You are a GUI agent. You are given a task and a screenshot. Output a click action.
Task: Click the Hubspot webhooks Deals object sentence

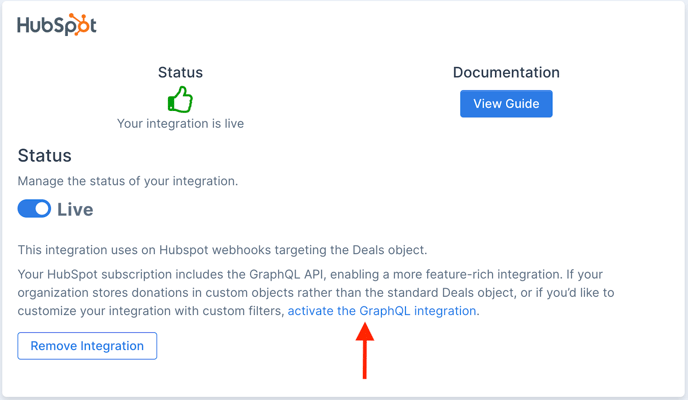pos(222,250)
